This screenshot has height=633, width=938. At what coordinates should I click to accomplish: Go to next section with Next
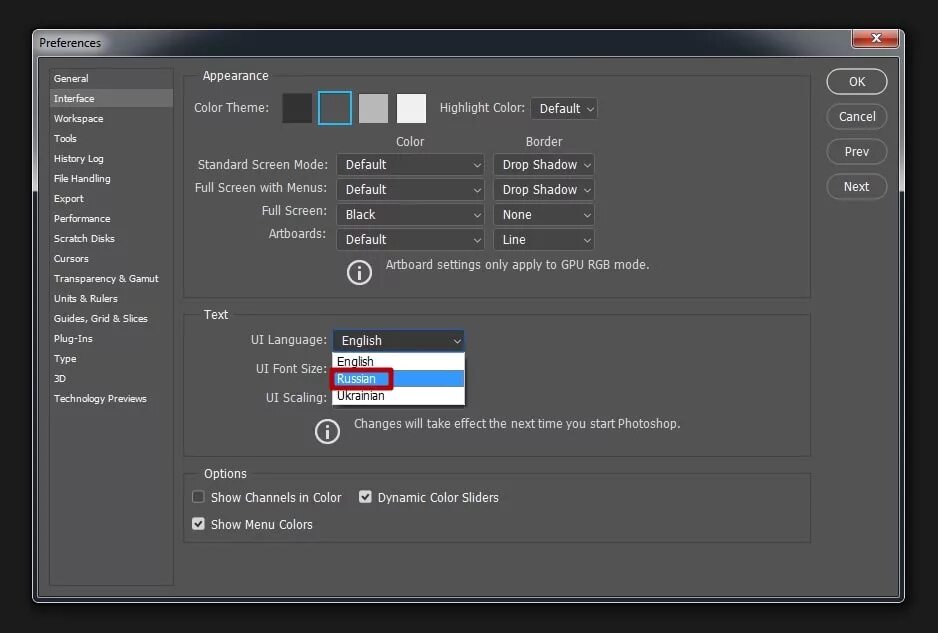[857, 187]
